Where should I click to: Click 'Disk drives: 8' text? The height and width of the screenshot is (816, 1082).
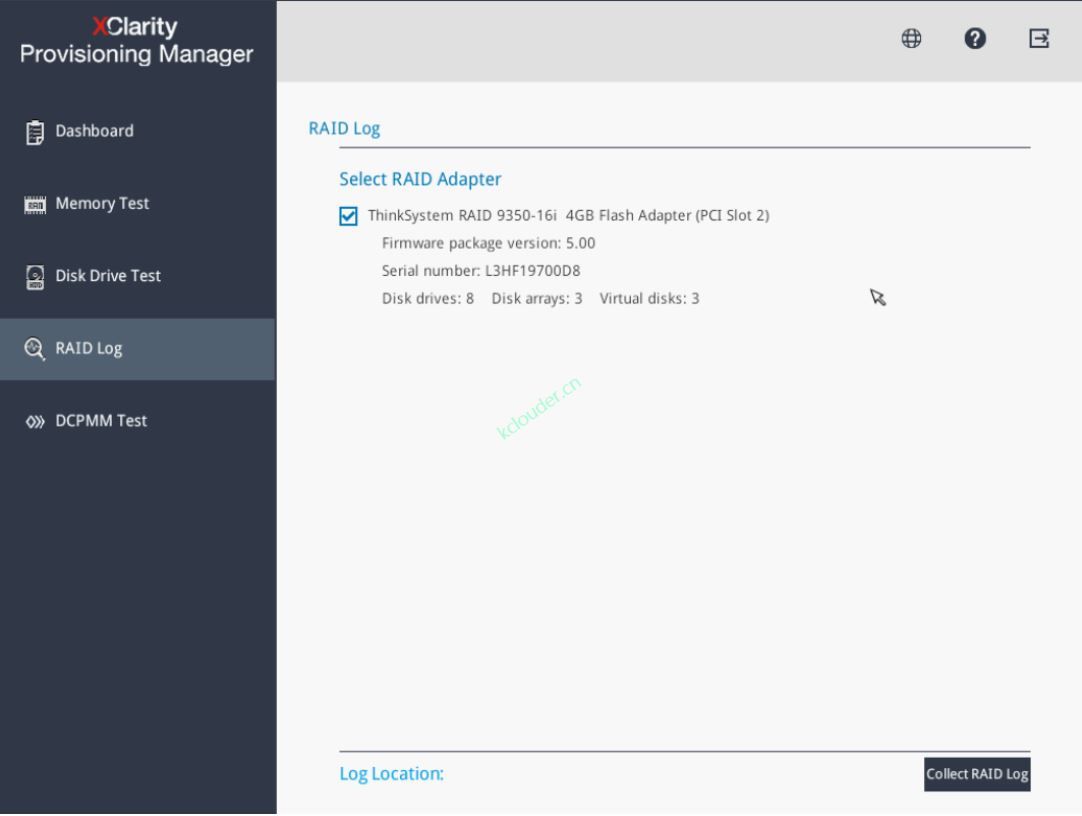pos(428,298)
